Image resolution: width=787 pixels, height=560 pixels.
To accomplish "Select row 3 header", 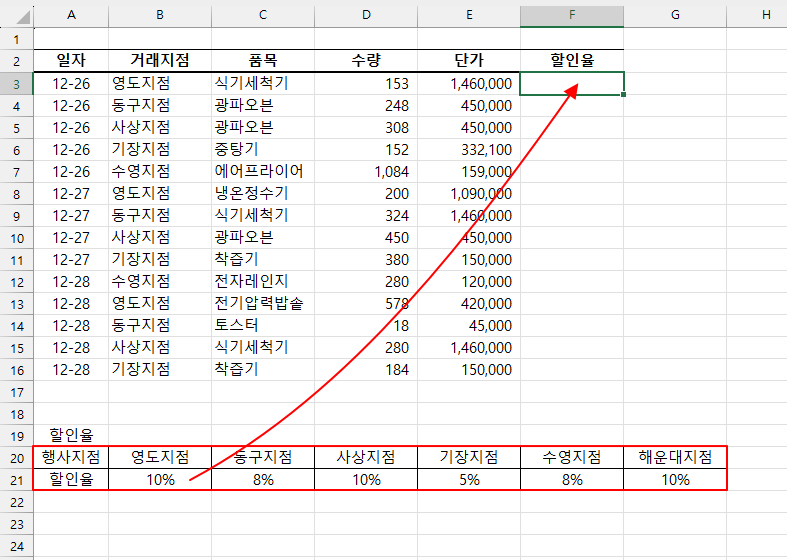I will point(17,83).
